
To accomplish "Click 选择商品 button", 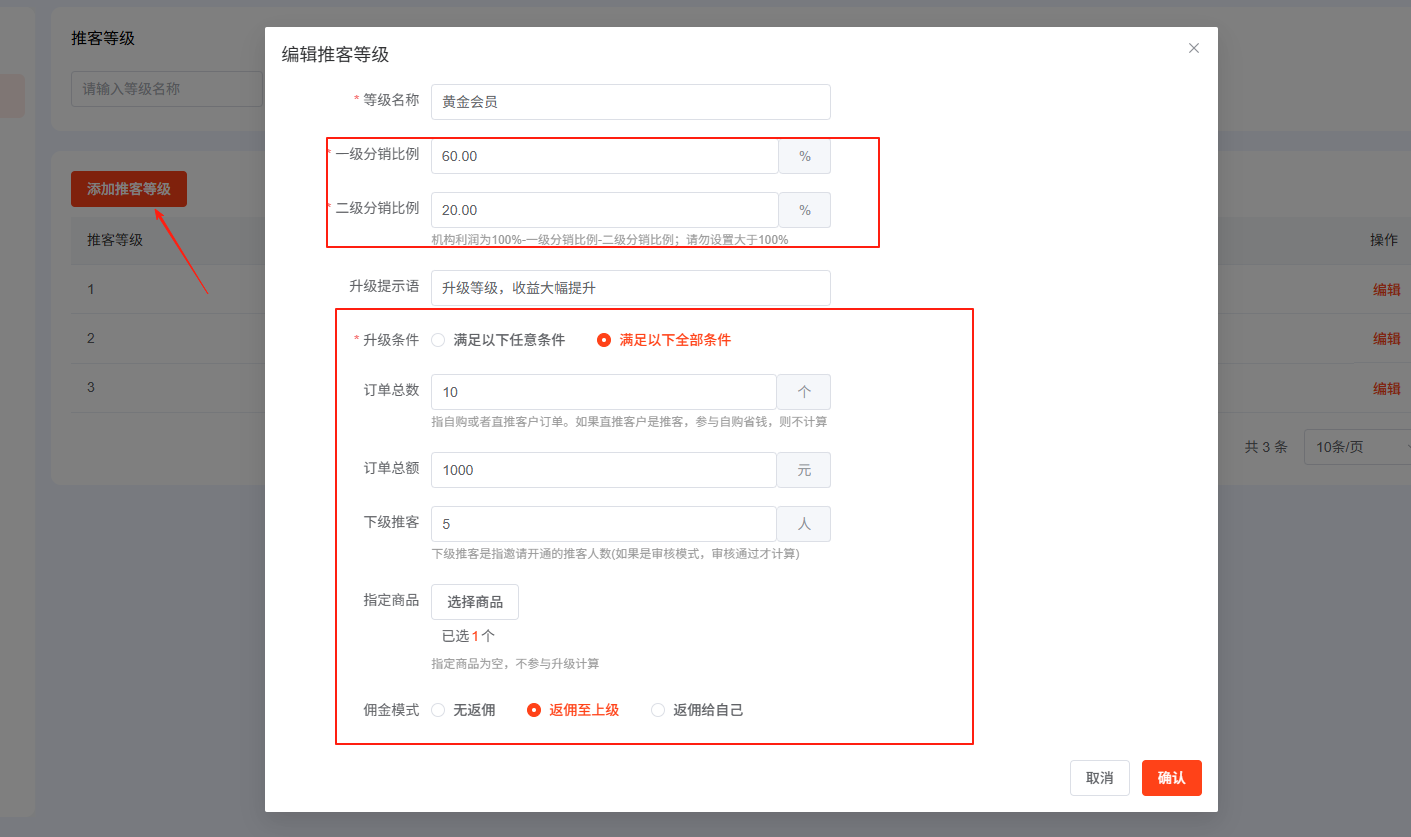I will click(475, 602).
